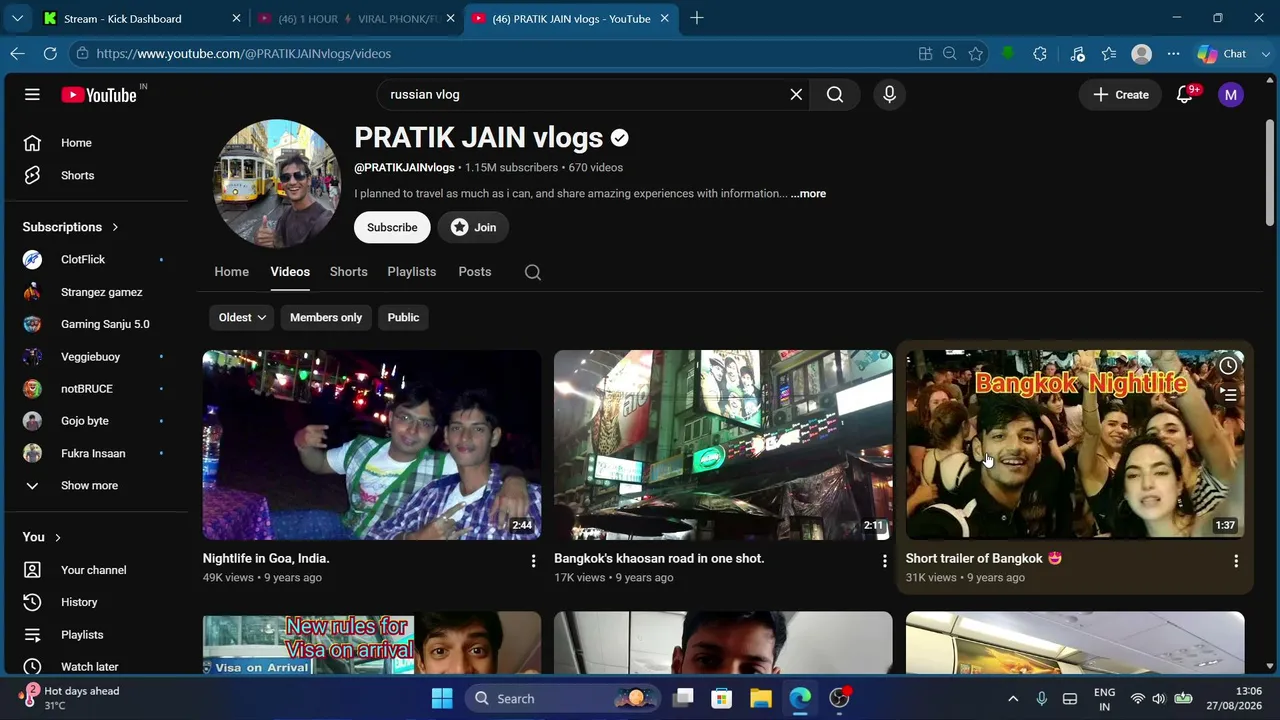Open a new browser tab
Screen dimensions: 1280x720
[697, 18]
